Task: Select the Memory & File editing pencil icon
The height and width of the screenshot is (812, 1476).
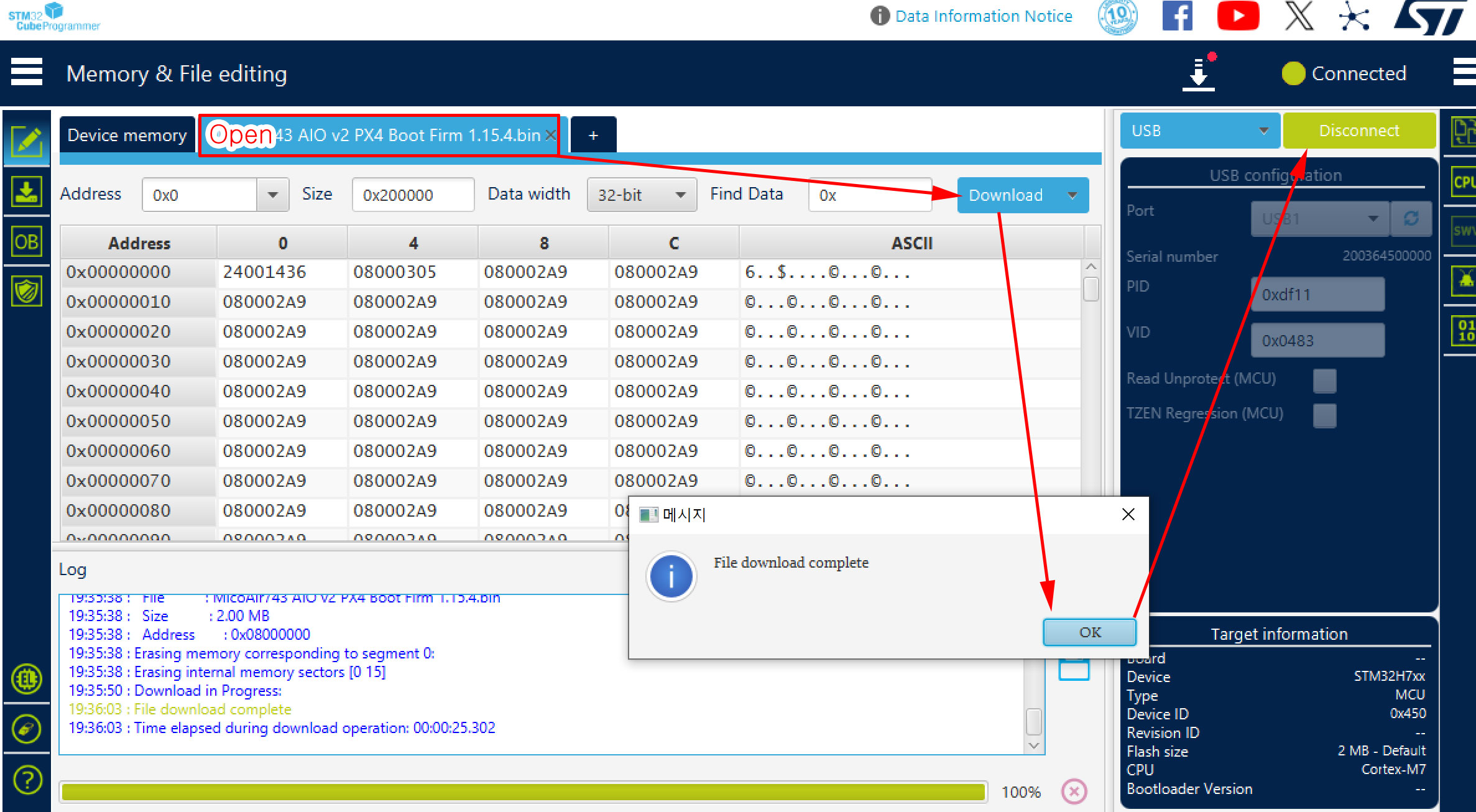Action: (x=26, y=142)
